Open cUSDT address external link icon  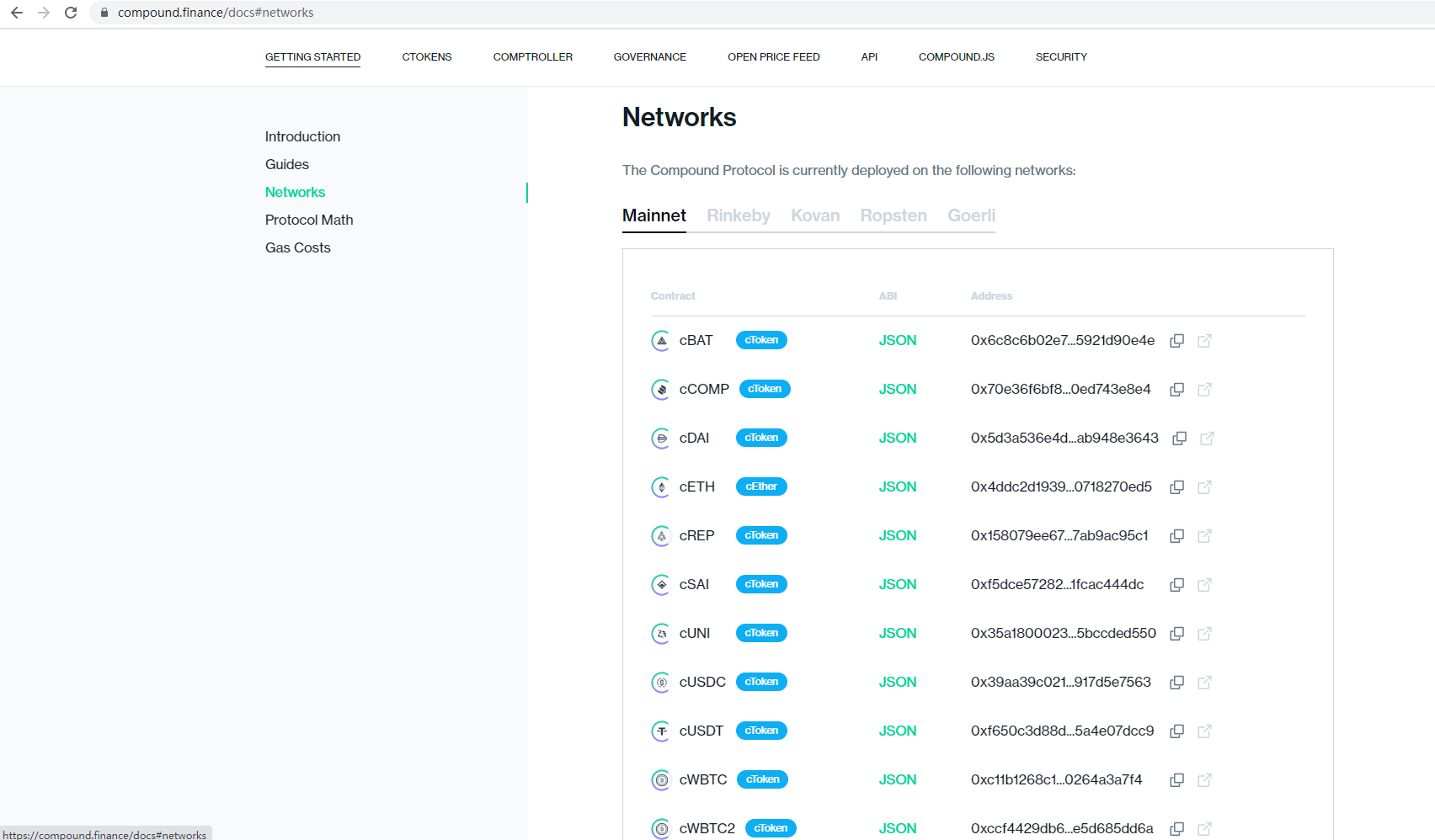click(x=1205, y=731)
